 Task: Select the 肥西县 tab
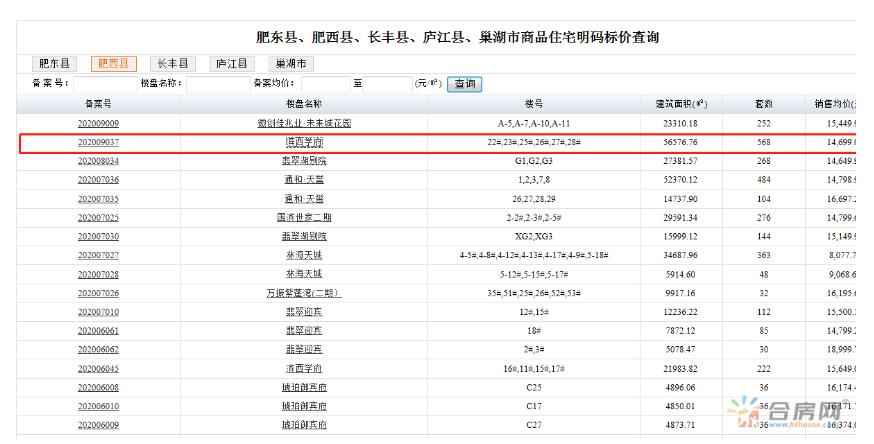112,64
